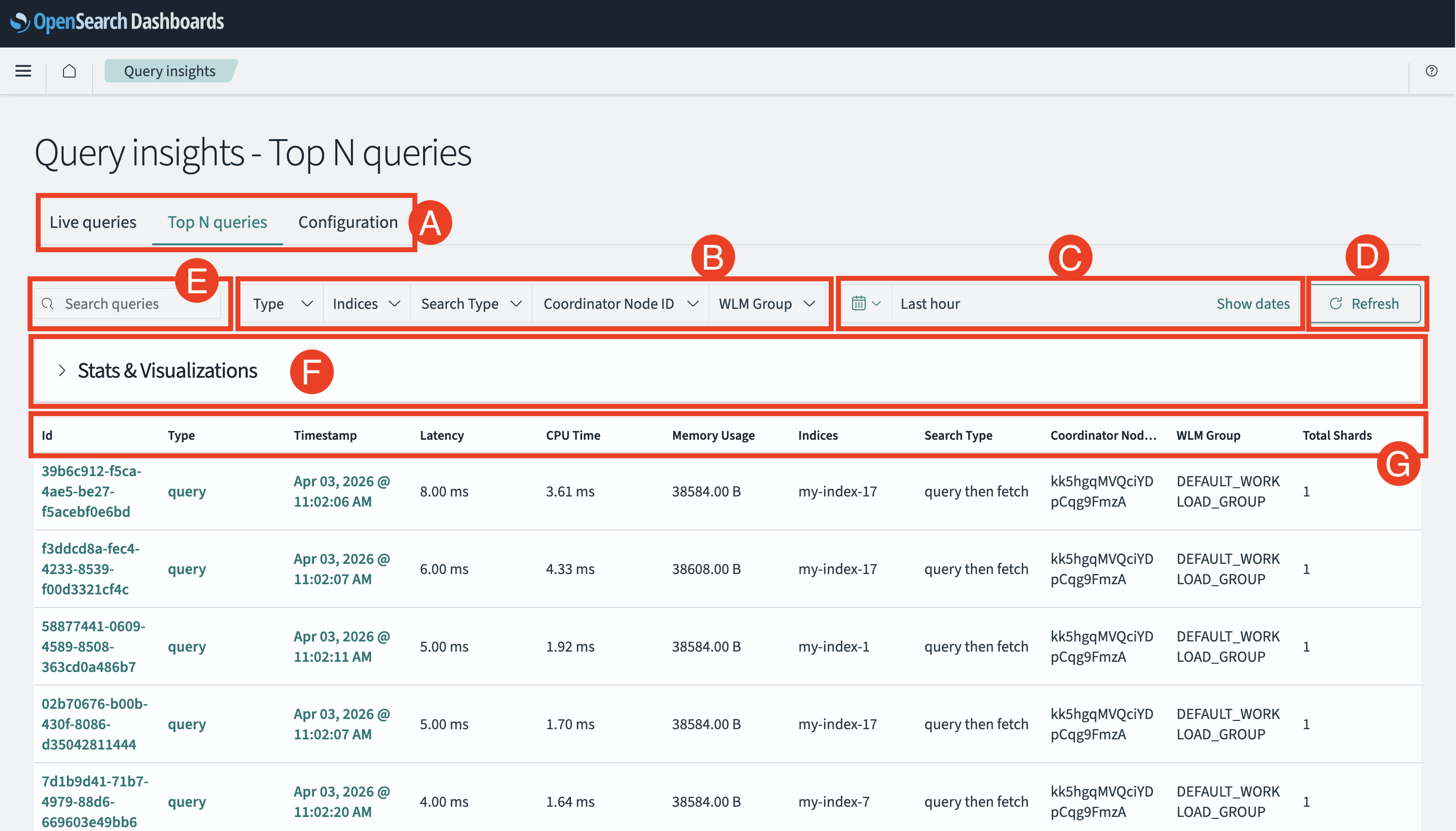Open the Search Type filter dropdown
1456x831 pixels.
(x=471, y=304)
